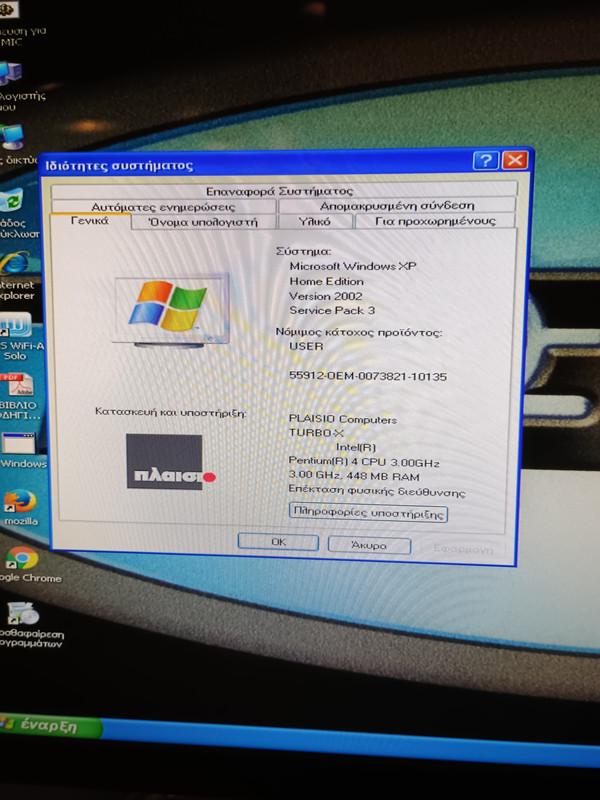Click the Microsoft Windows XP text
This screenshot has width=600, height=800.
353,266
